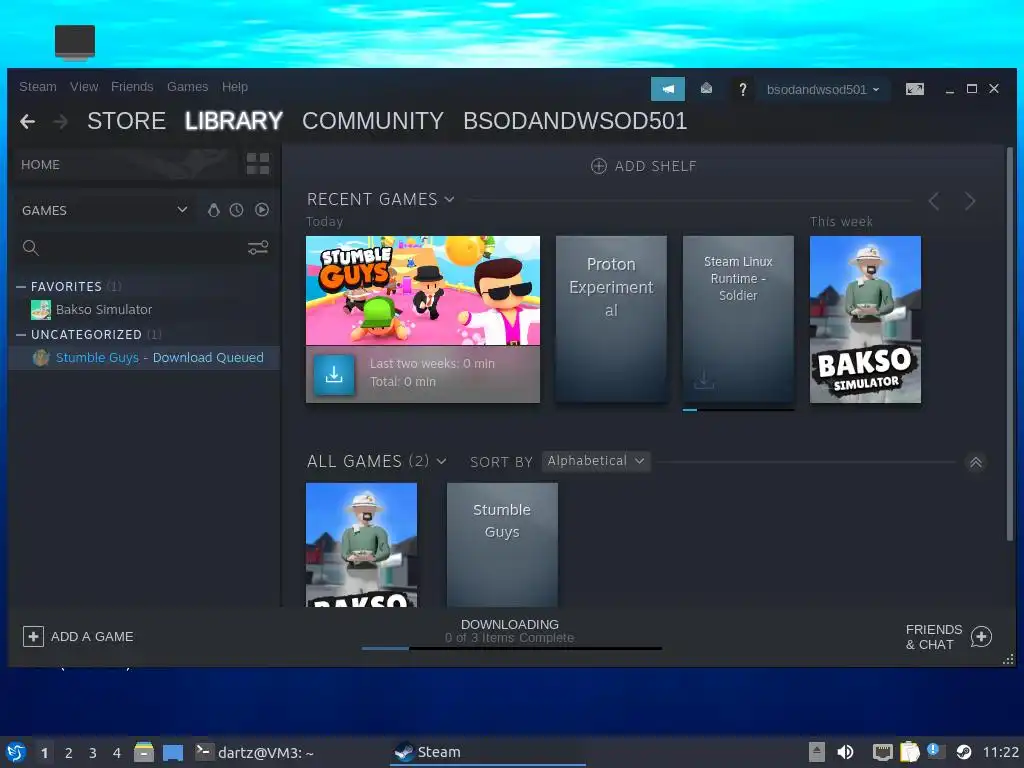Collapse the Uncategorized category
Viewport: 1024px width, 768px height.
pos(21,334)
